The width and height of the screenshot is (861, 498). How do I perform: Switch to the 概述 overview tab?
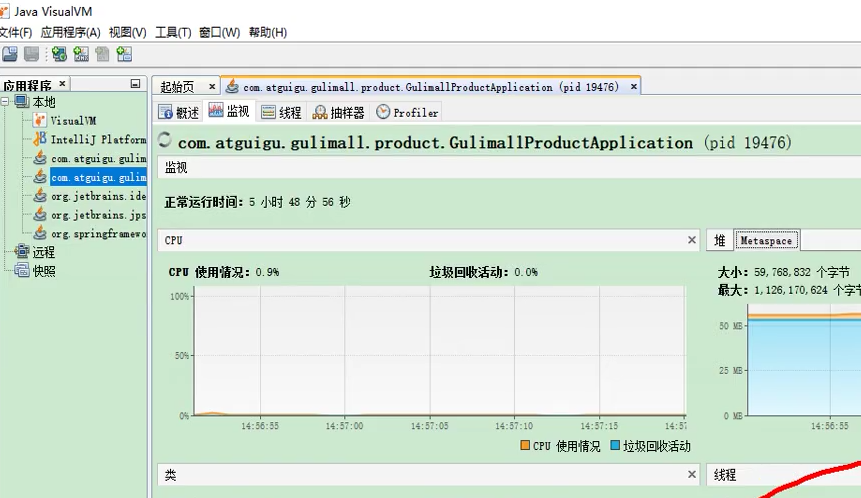coord(178,113)
